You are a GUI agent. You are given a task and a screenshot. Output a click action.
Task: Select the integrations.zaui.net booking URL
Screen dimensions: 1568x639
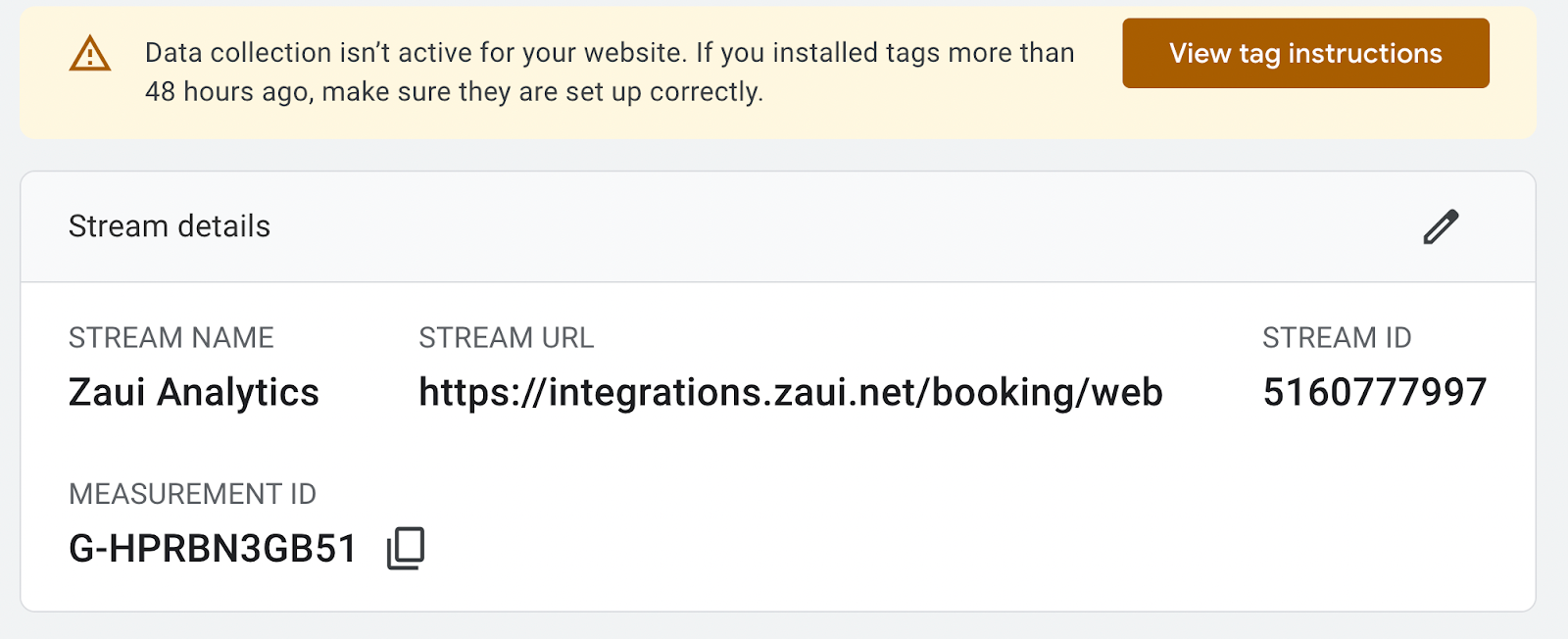(x=791, y=392)
